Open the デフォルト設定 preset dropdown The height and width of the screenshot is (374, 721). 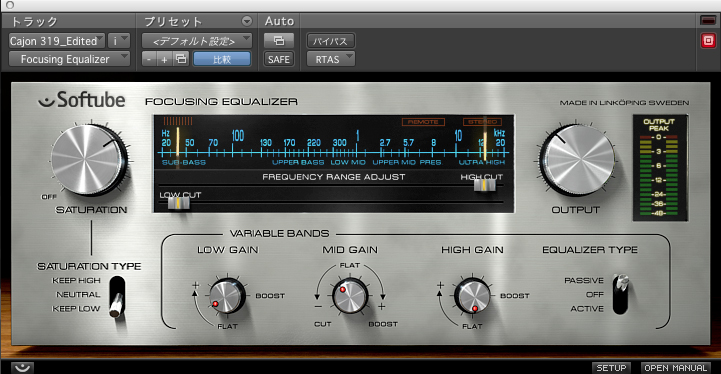(x=197, y=41)
